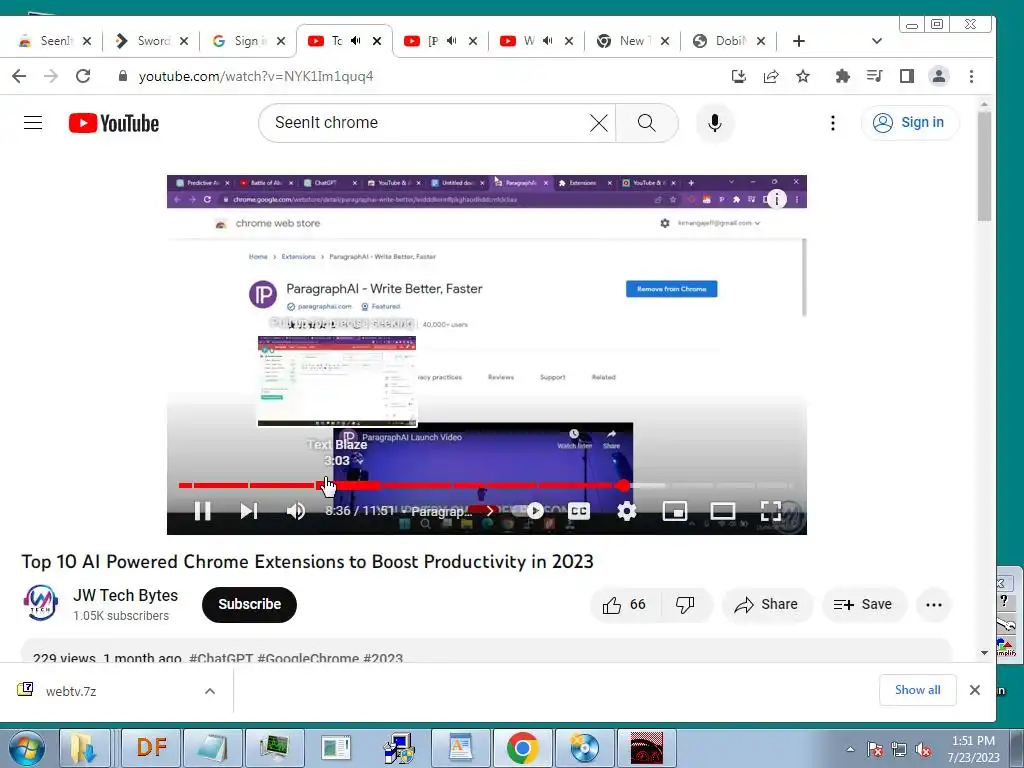Open #ChatGPT hashtag link
The height and width of the screenshot is (768, 1024).
click(221, 658)
